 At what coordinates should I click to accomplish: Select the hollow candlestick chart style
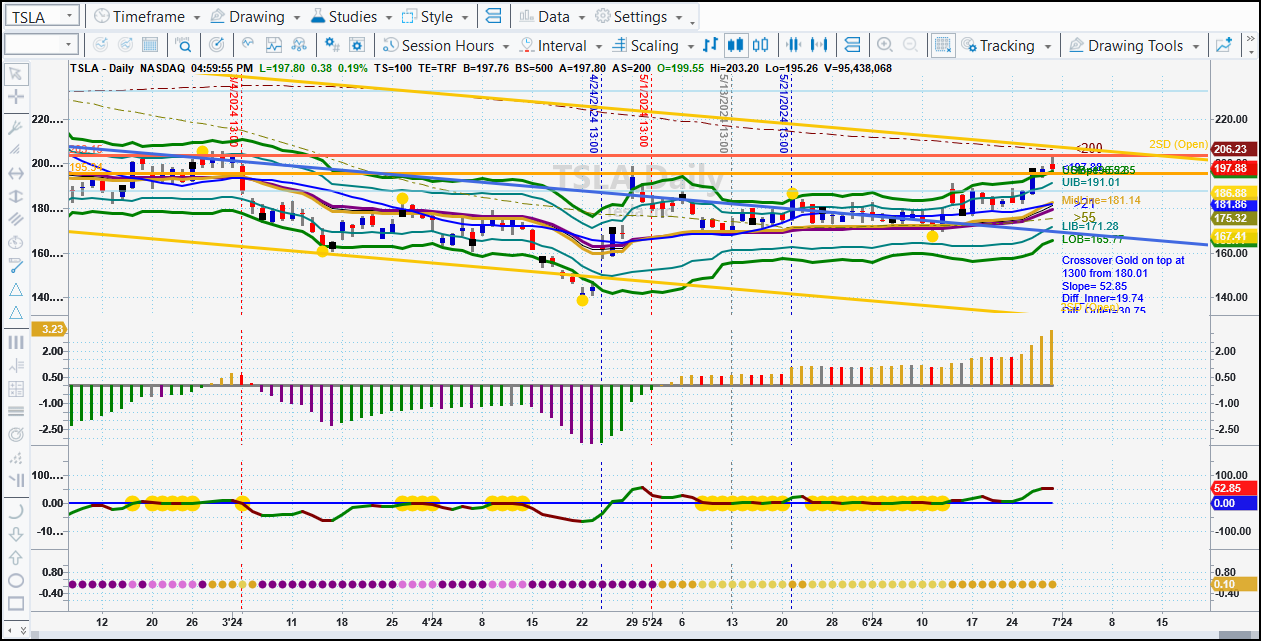coord(761,45)
